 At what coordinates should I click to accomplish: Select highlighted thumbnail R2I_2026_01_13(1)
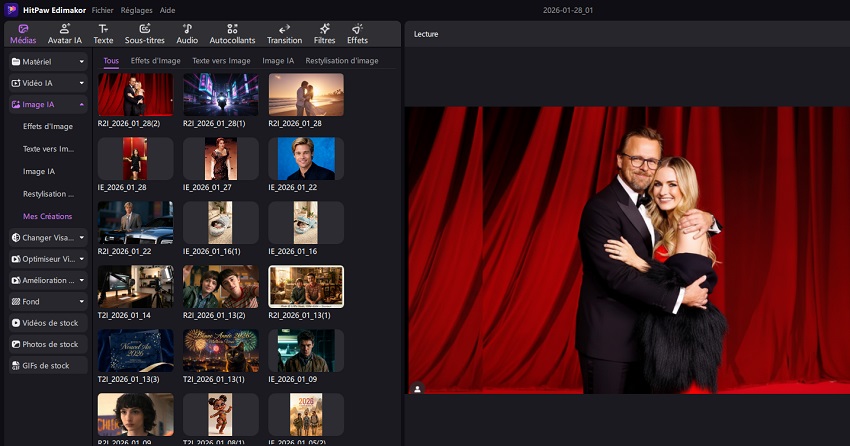pos(306,287)
